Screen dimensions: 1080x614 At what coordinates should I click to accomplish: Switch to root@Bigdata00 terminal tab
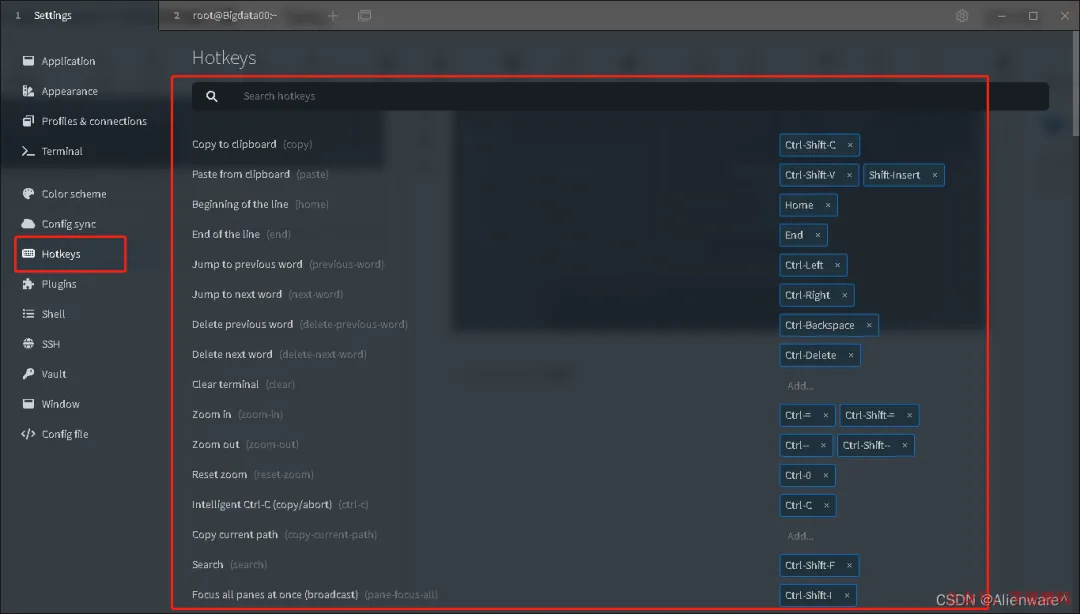coord(234,15)
